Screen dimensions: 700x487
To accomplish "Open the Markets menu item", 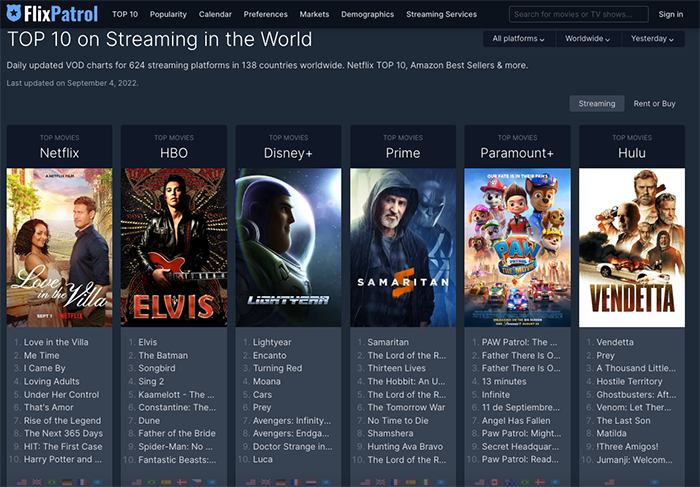I will (x=314, y=14).
